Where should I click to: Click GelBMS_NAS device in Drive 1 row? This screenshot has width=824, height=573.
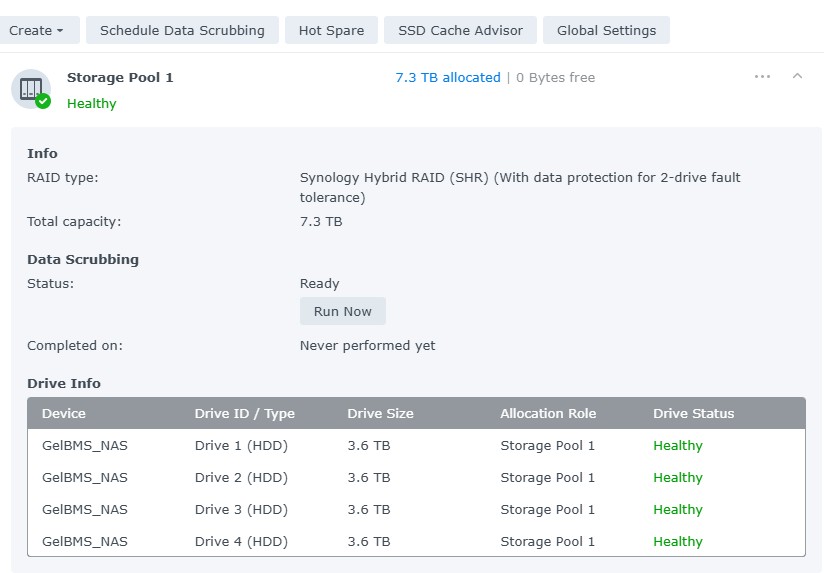pyautogui.click(x=85, y=446)
